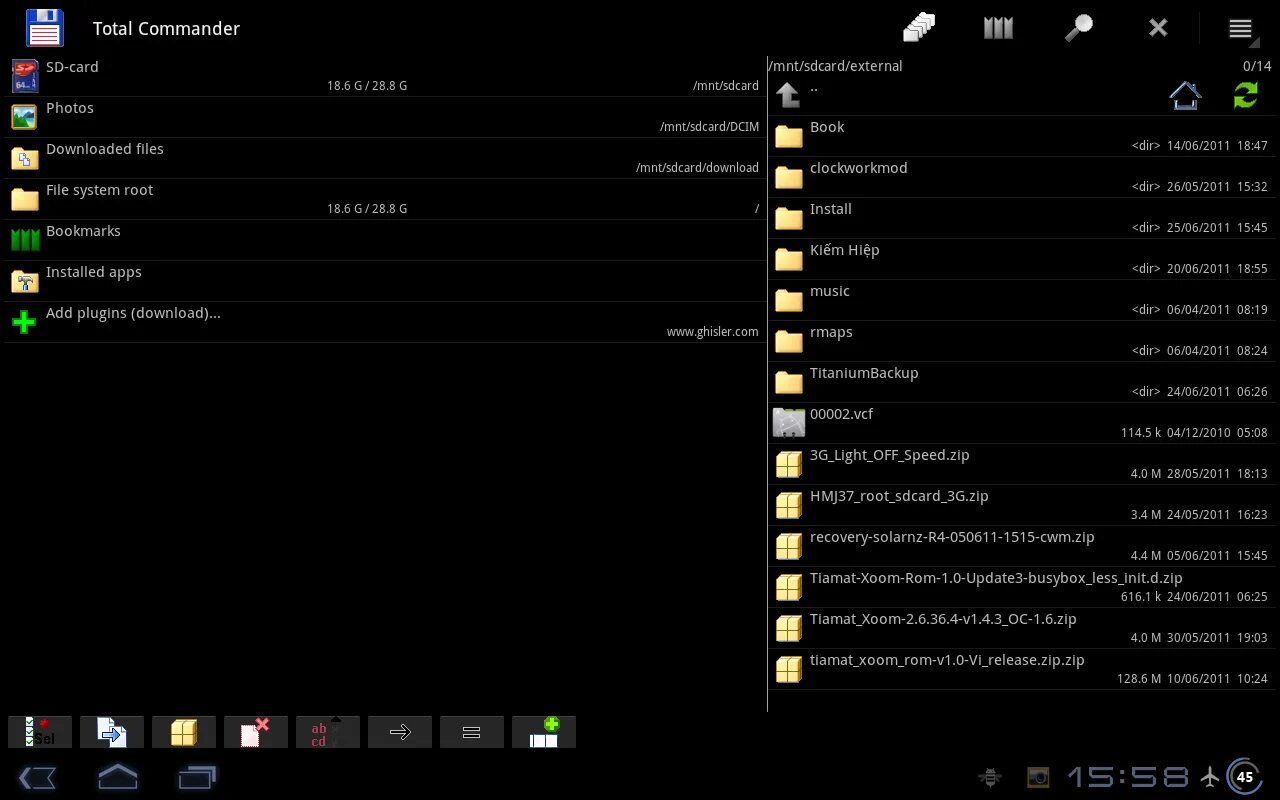
Task: Open Installed apps entry
Action: [x=385, y=281]
